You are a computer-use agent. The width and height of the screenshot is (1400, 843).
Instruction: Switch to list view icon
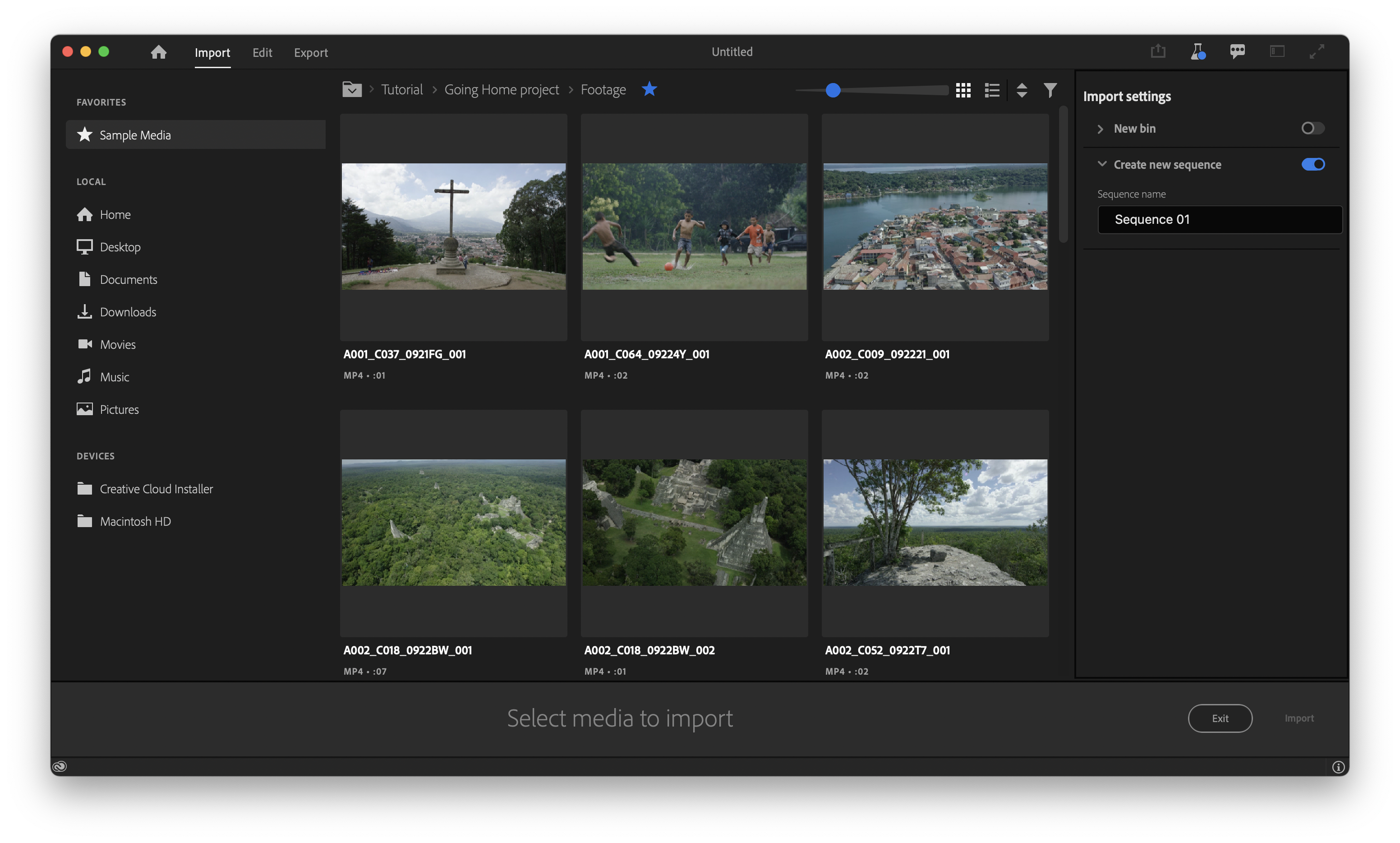992,90
